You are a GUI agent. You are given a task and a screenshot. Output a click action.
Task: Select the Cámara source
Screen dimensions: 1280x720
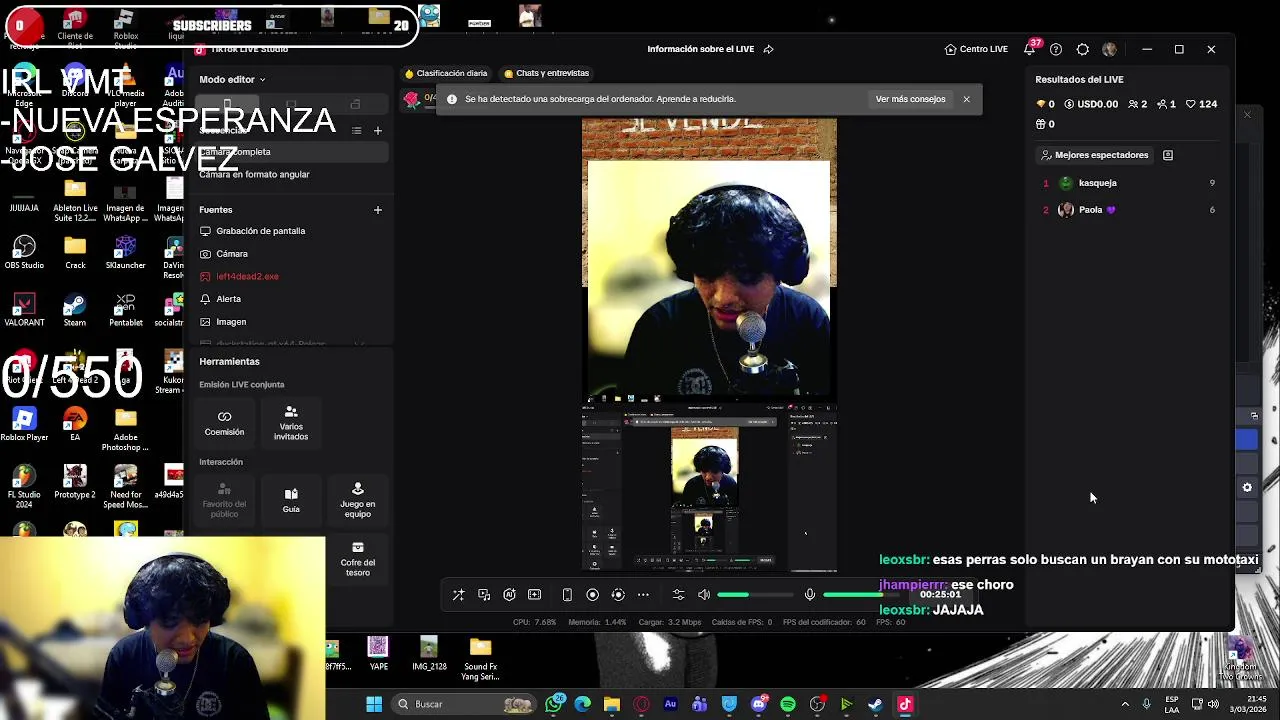291,254
